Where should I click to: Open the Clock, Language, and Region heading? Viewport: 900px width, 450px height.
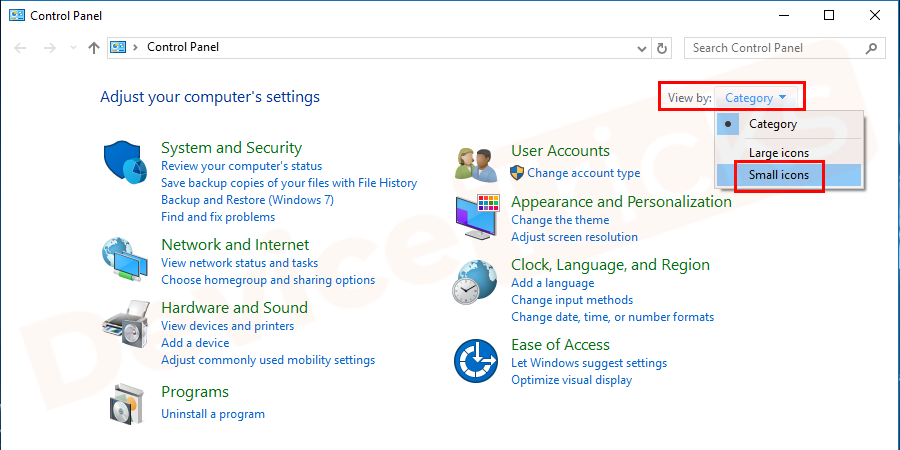[x=611, y=265]
